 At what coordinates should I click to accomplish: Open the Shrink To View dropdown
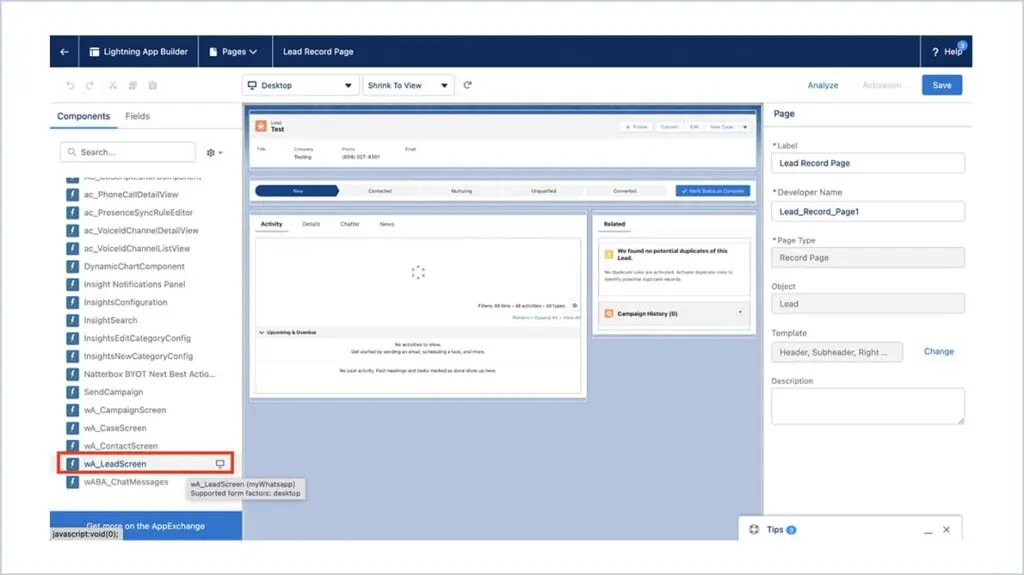(408, 86)
